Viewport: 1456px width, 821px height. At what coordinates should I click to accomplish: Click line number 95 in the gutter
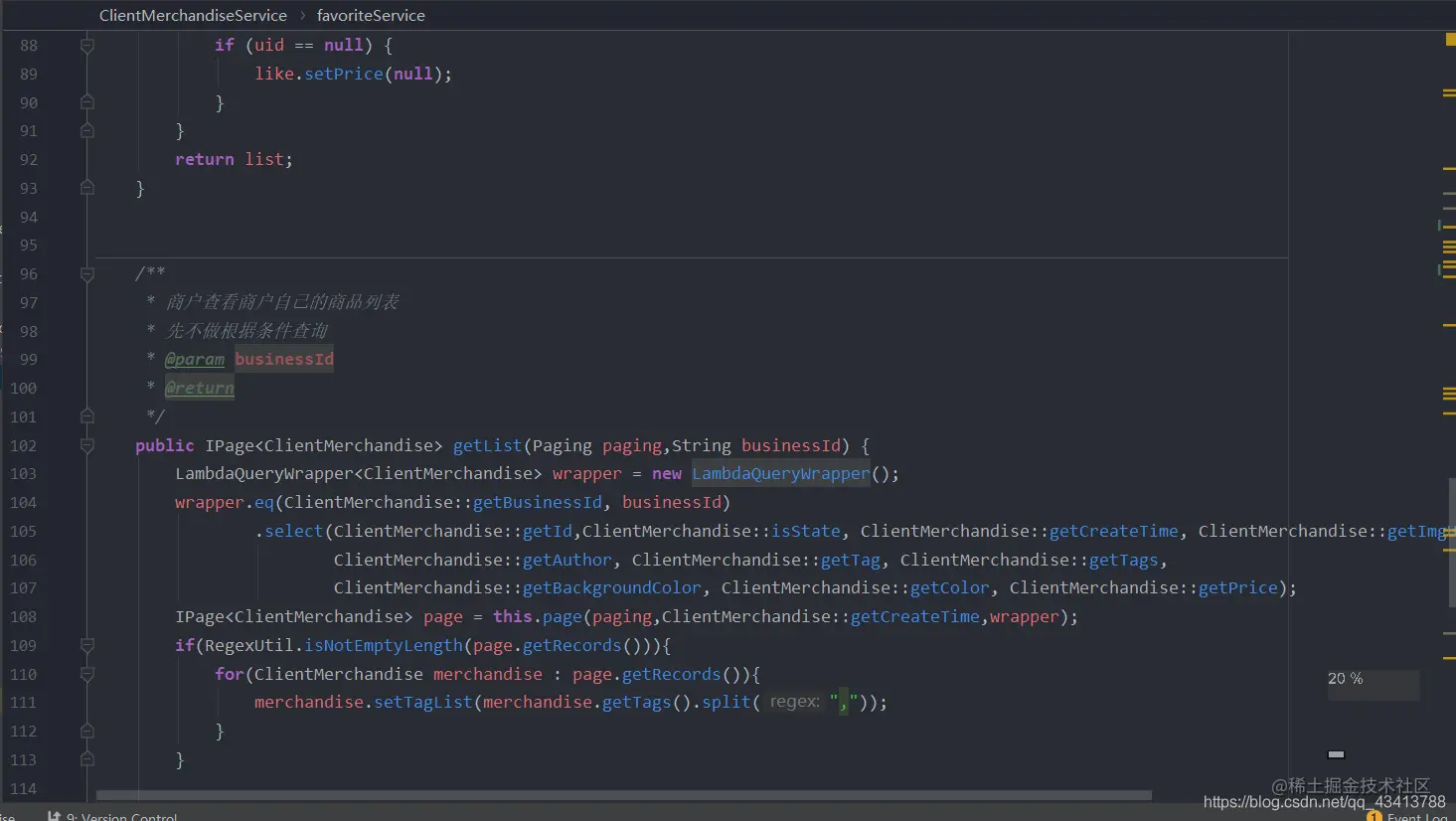(x=28, y=246)
